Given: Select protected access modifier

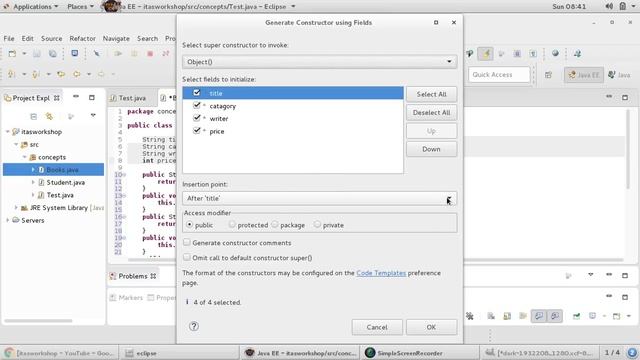Looking at the screenshot, I should pyautogui.click(x=232, y=224).
